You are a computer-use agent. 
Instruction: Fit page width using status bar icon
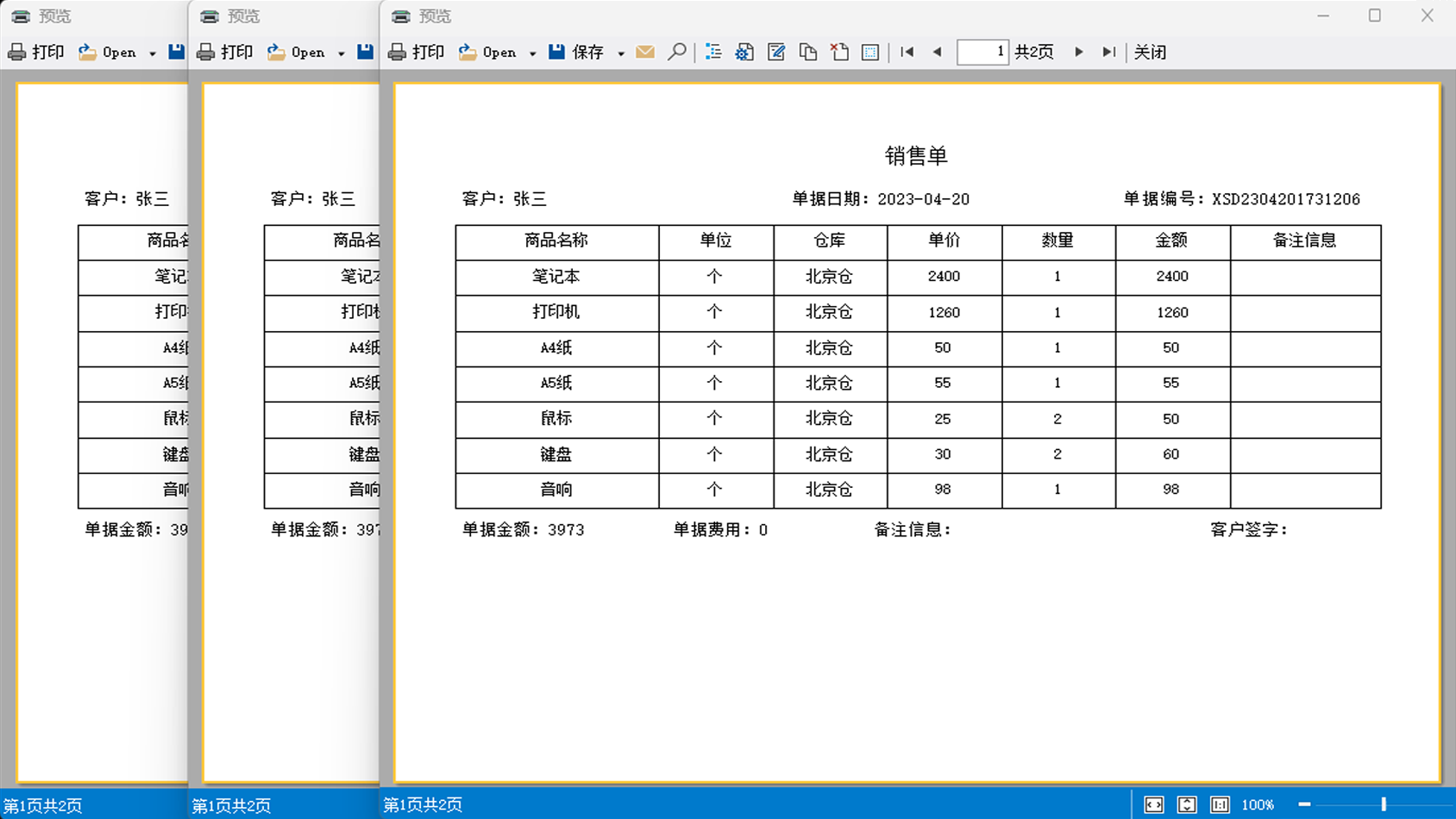coord(1153,804)
